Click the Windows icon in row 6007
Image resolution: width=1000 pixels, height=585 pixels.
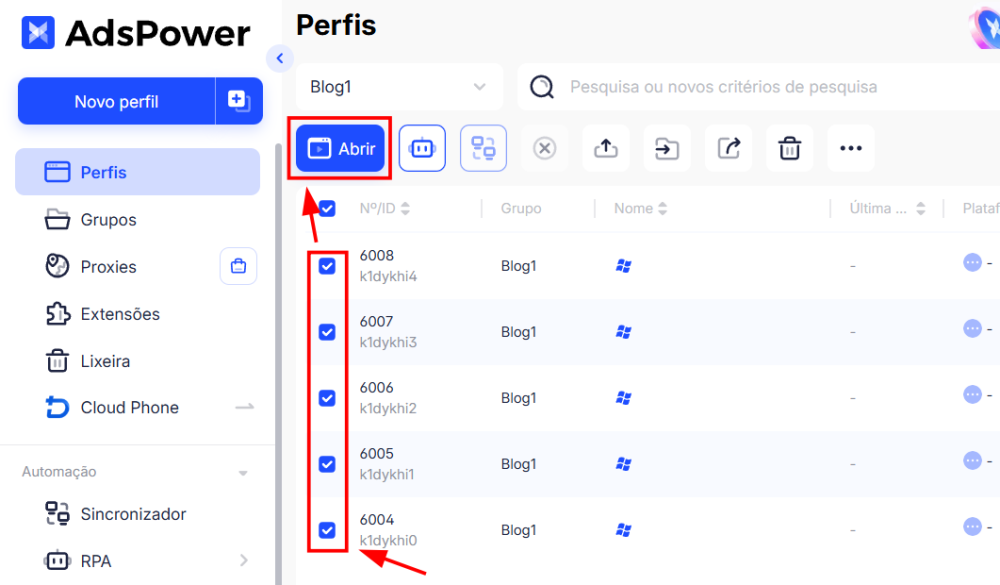coord(624,332)
